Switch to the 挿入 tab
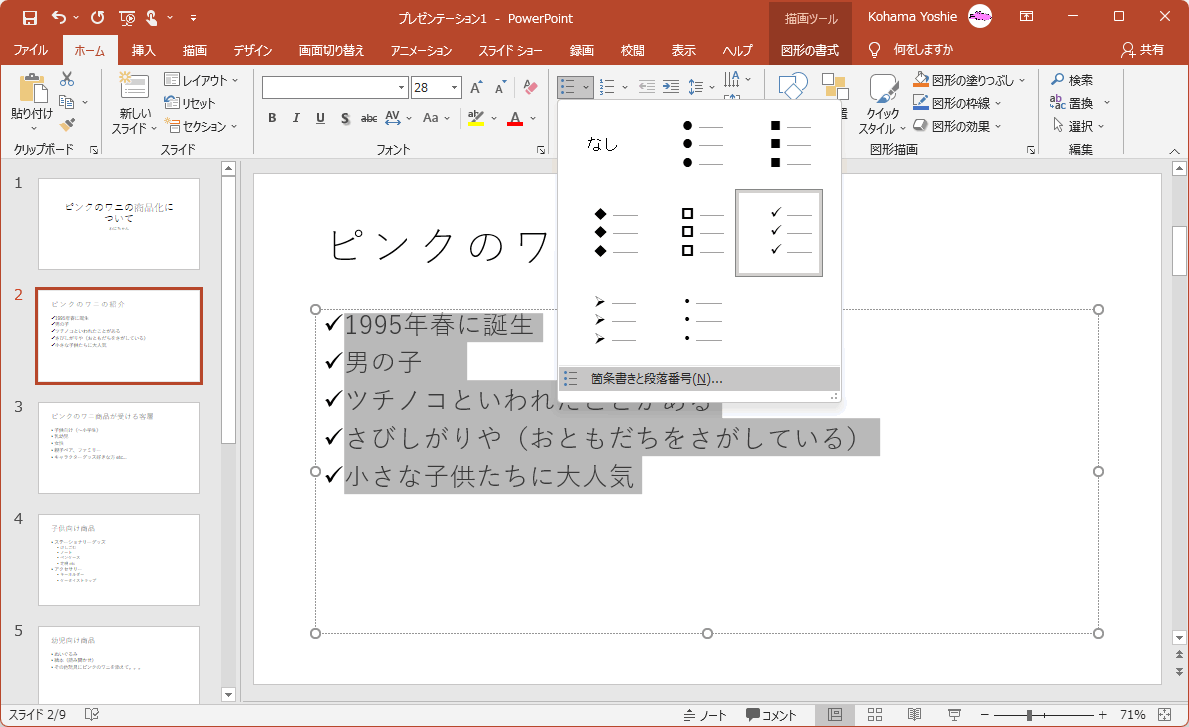Screen dimensions: 1189x727 143,50
